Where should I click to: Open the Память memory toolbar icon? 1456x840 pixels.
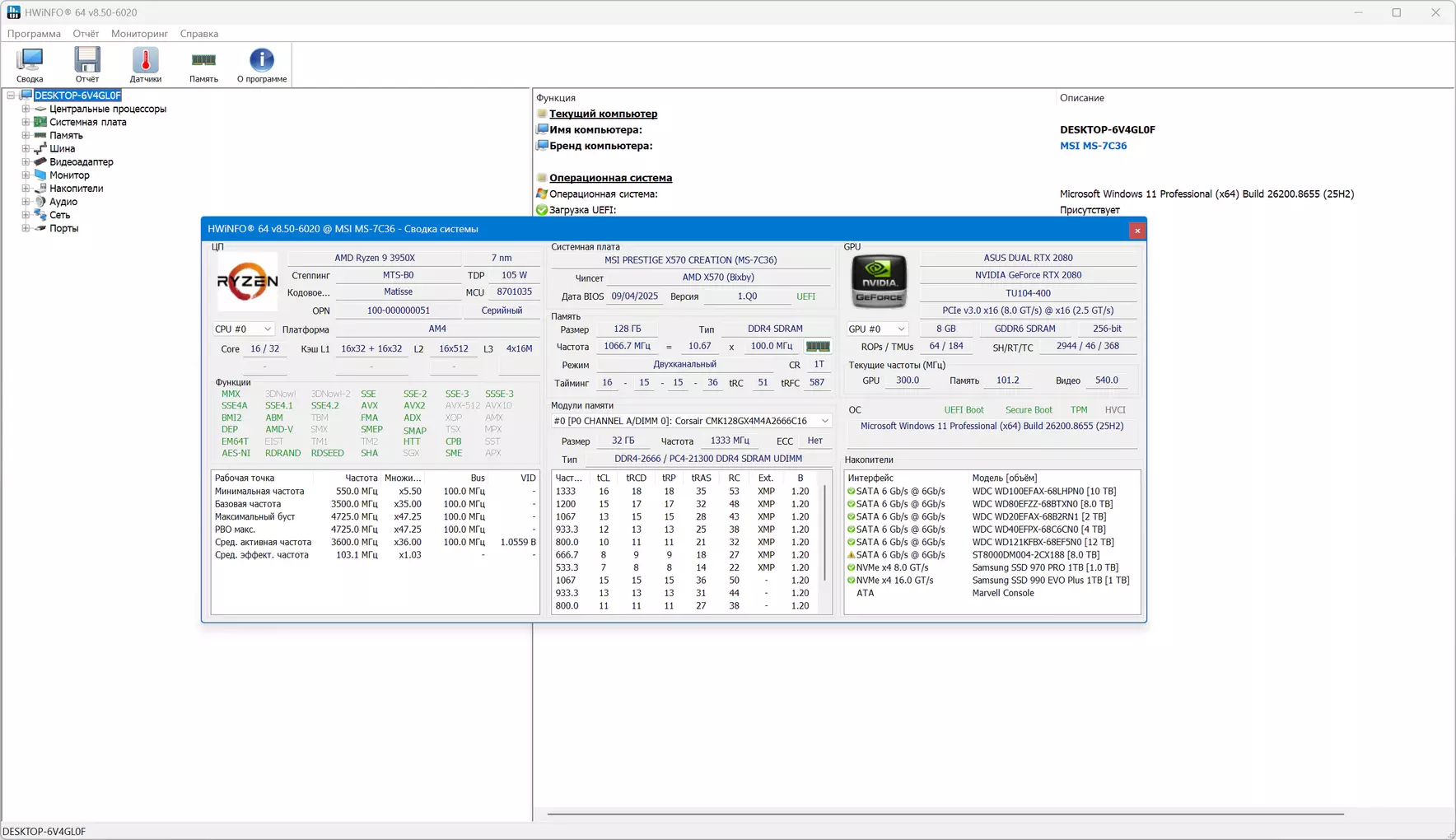click(203, 65)
